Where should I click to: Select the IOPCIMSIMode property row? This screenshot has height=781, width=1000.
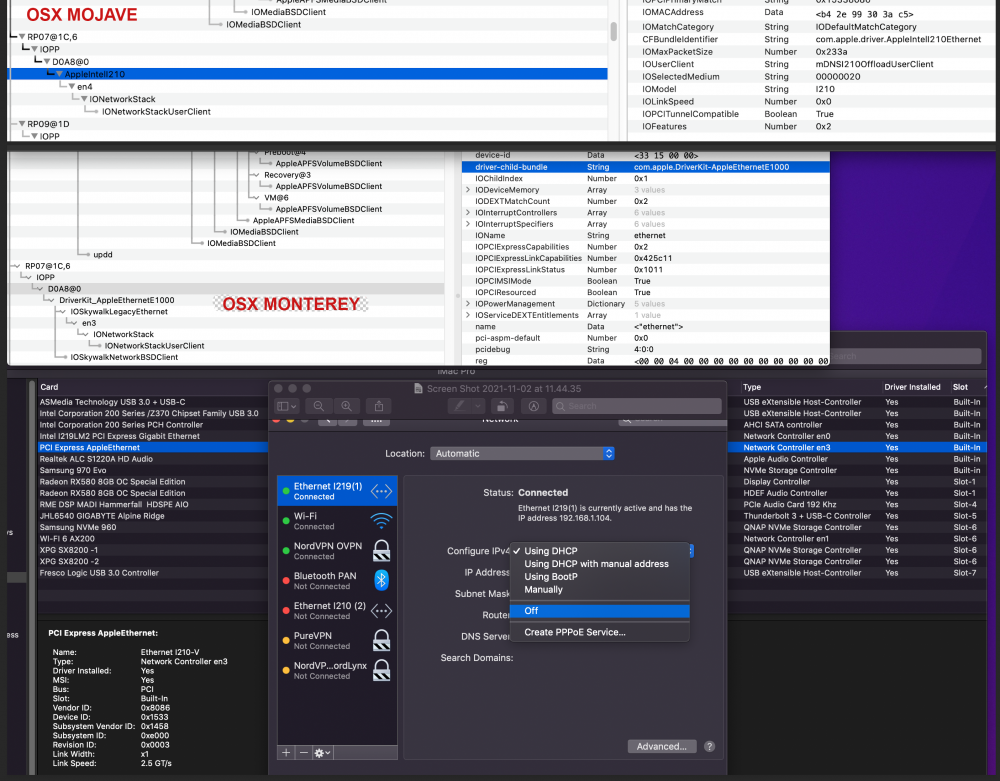coord(645,281)
